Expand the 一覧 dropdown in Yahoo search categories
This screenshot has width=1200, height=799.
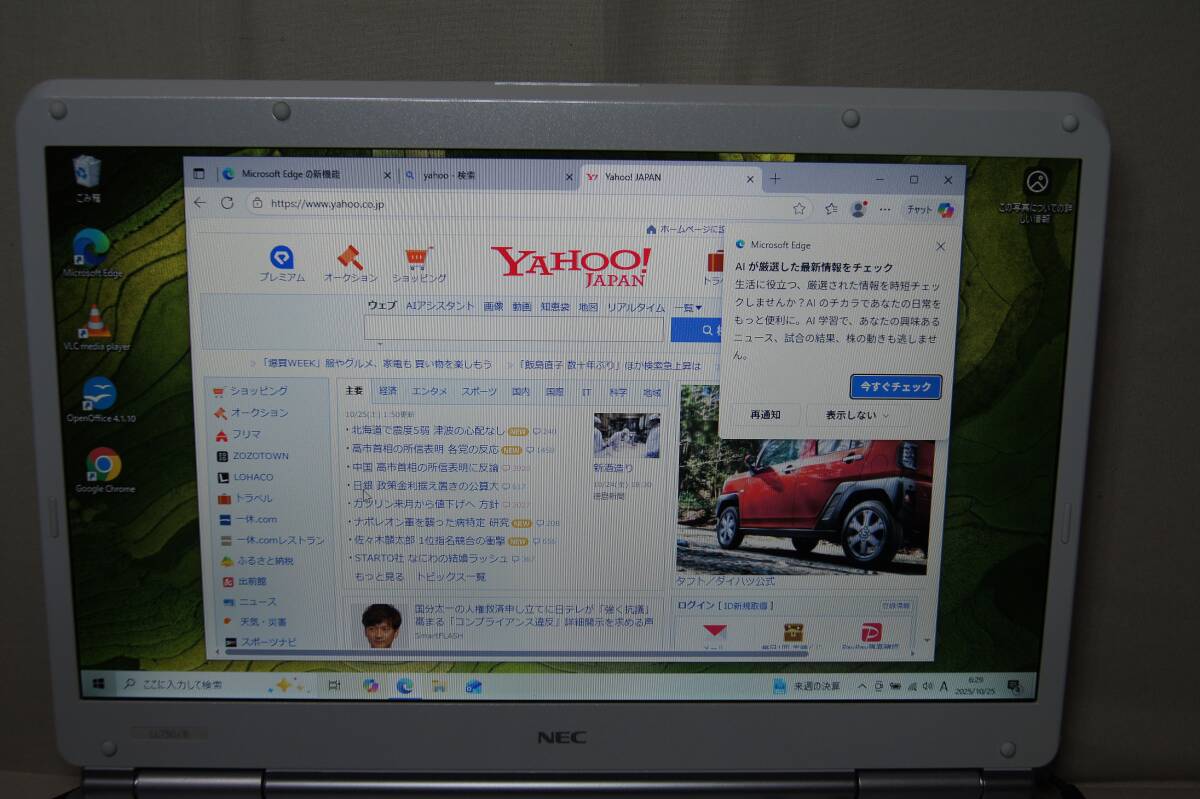688,307
